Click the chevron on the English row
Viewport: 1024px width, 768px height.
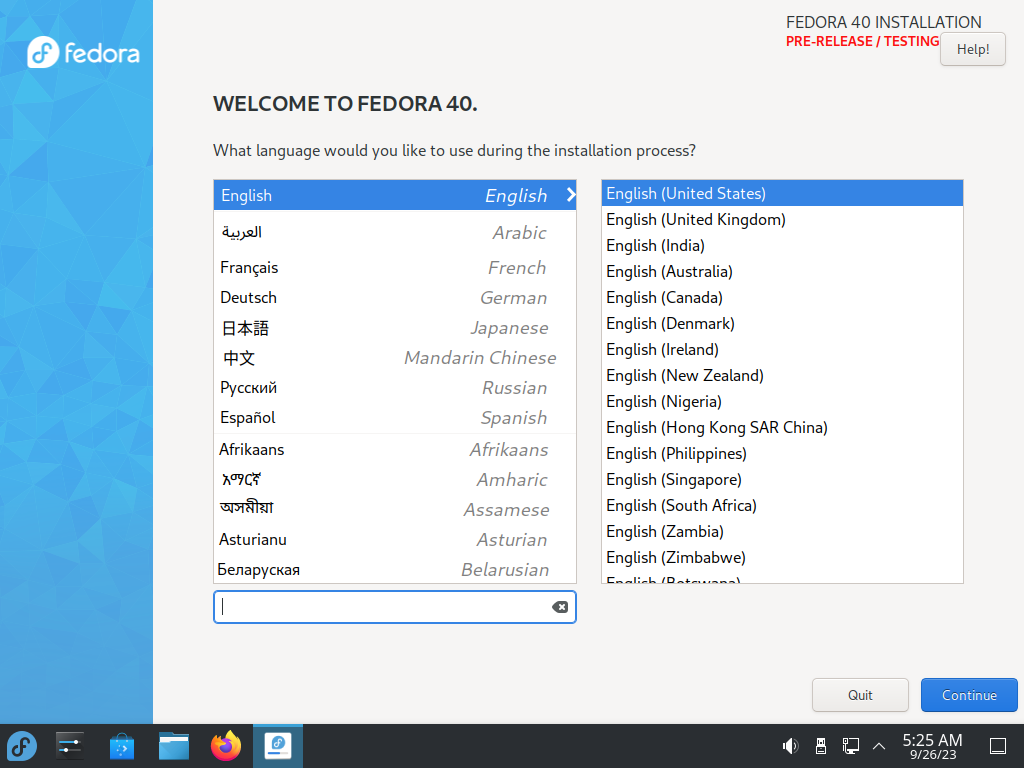pyautogui.click(x=571, y=195)
